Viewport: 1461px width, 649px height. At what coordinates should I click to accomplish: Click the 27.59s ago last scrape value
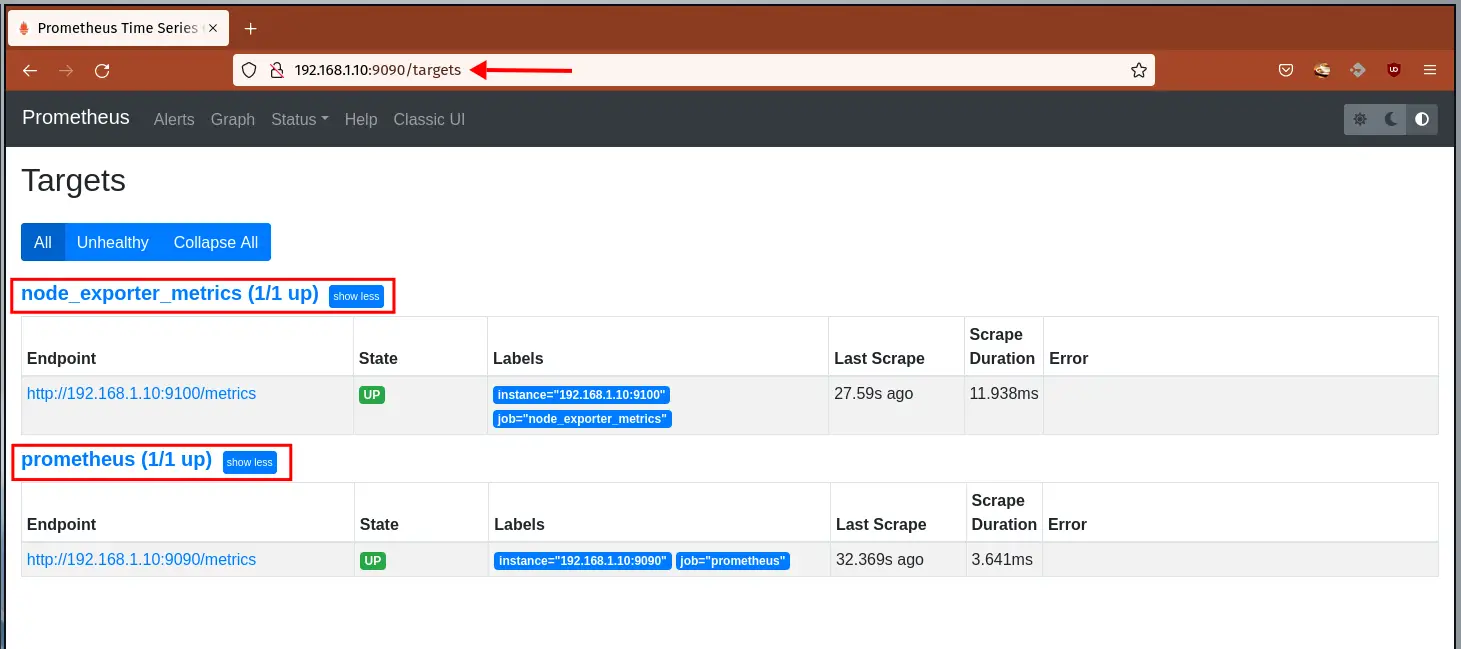tap(874, 394)
